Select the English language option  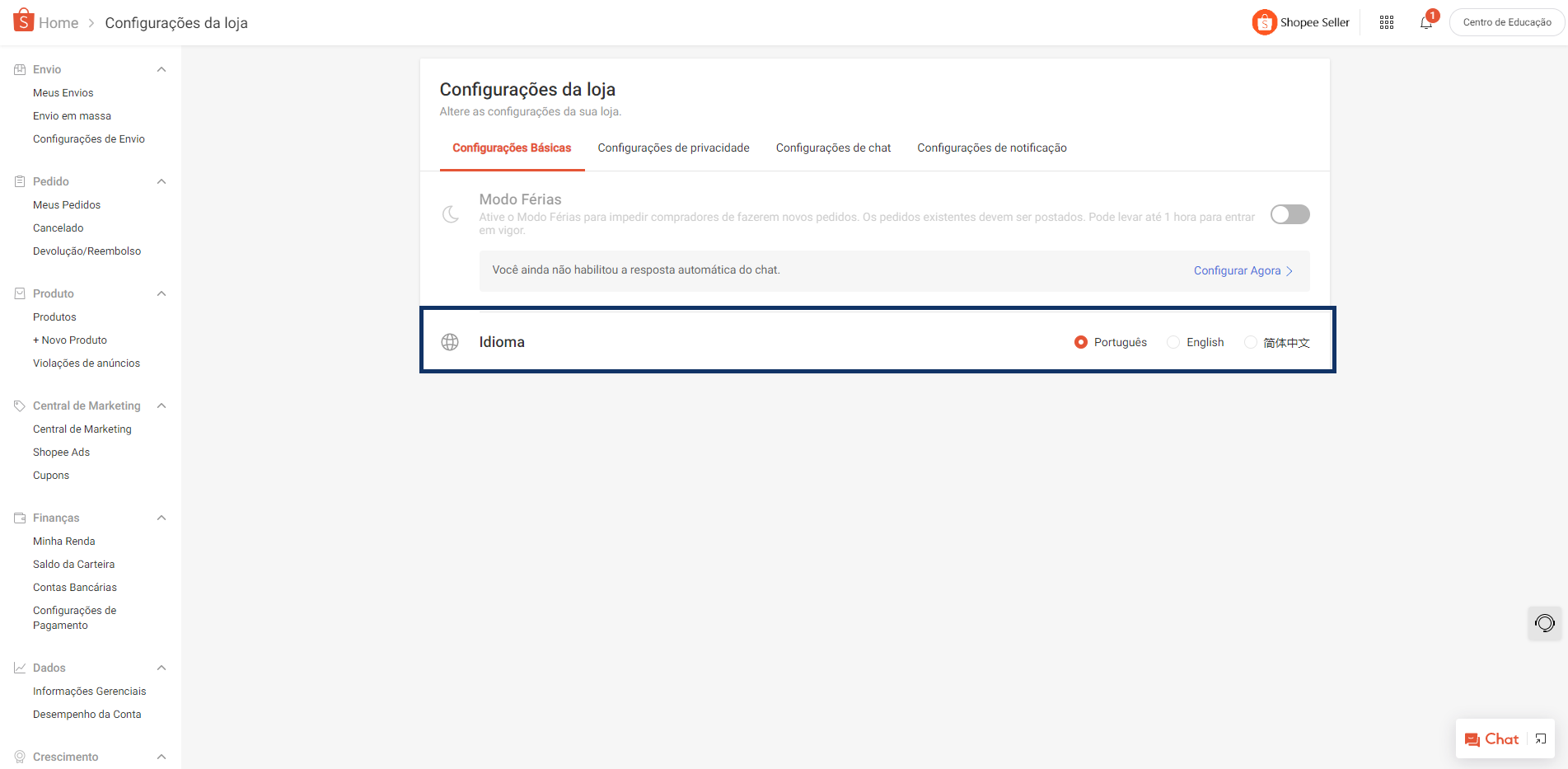[1196, 342]
